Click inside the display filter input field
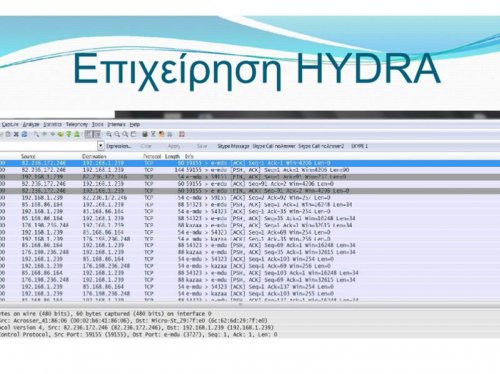 point(48,146)
